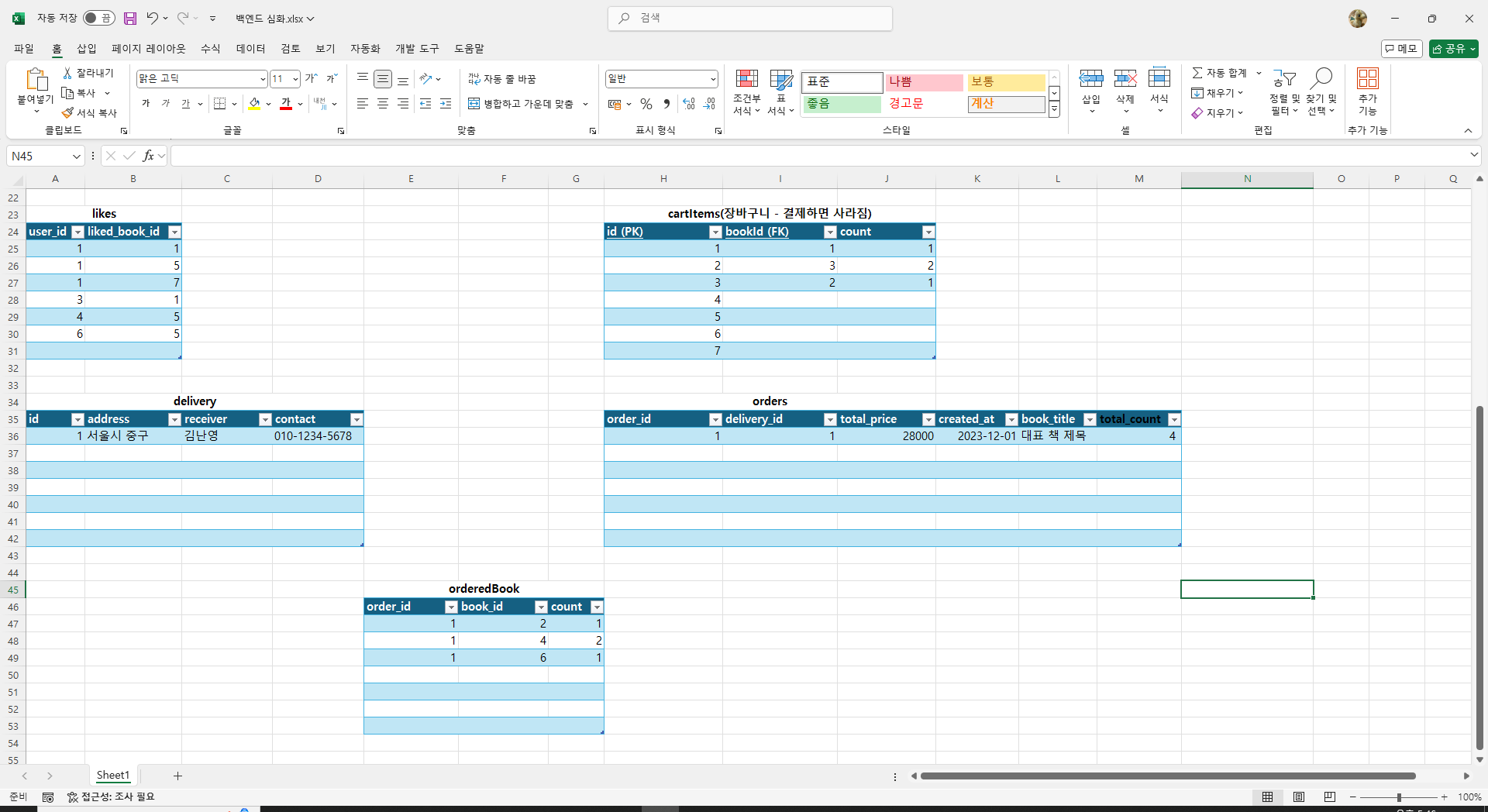The height and width of the screenshot is (812, 1488).
Task: Click the Add-ins icon
Action: click(x=1368, y=78)
